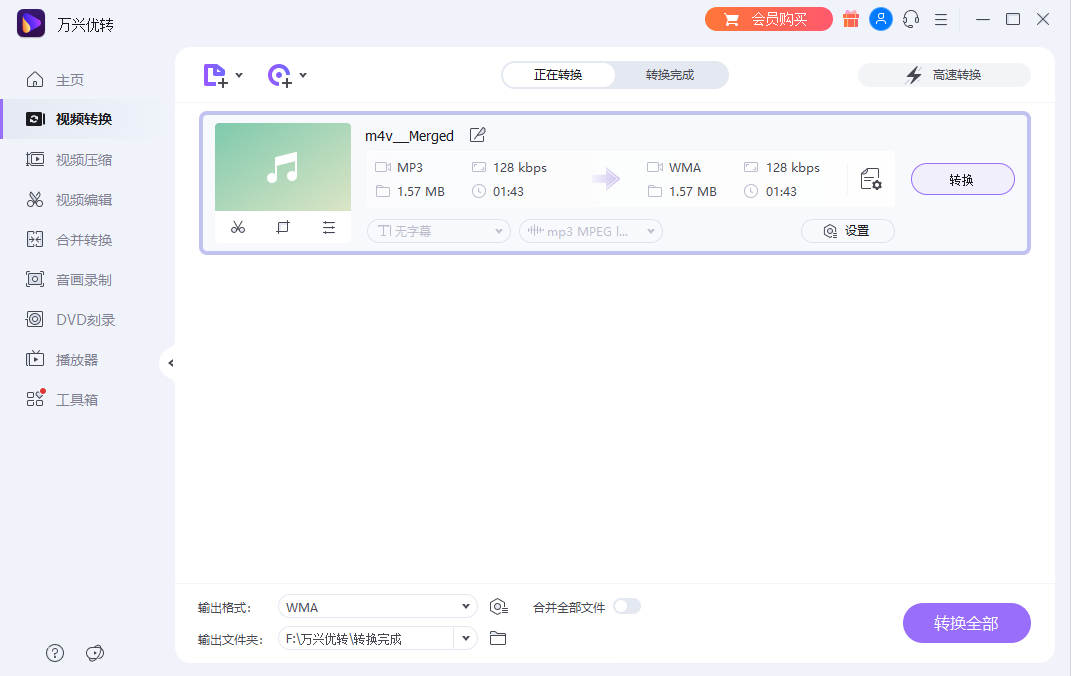Switch to the 转换完成 tab
This screenshot has height=676, width=1071.
tap(670, 75)
